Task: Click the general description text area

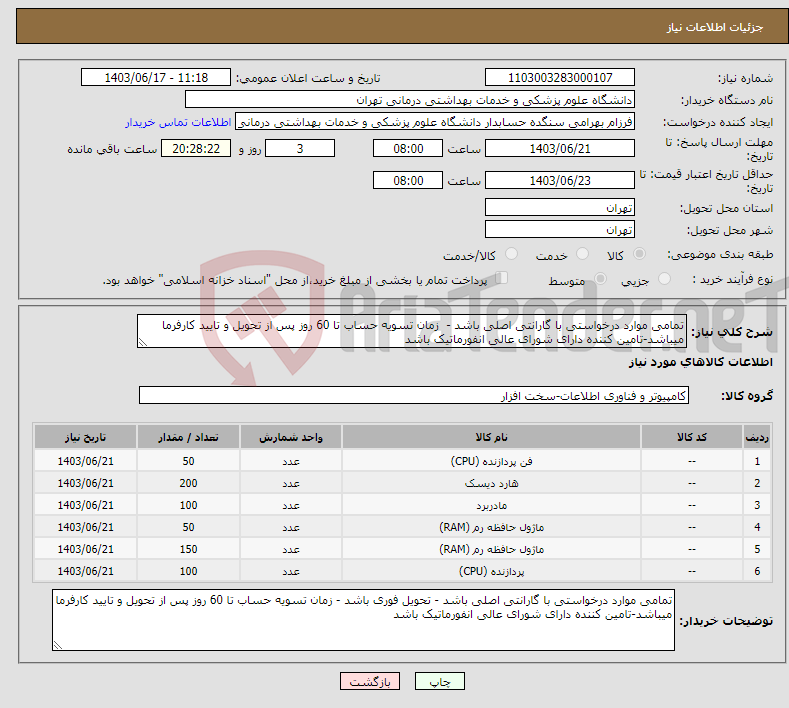Action: pos(412,332)
